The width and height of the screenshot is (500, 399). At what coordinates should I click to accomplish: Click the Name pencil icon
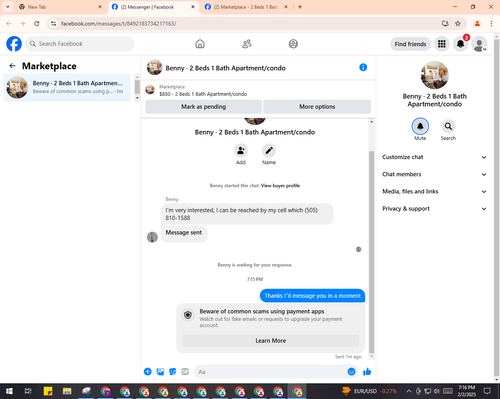click(269, 151)
